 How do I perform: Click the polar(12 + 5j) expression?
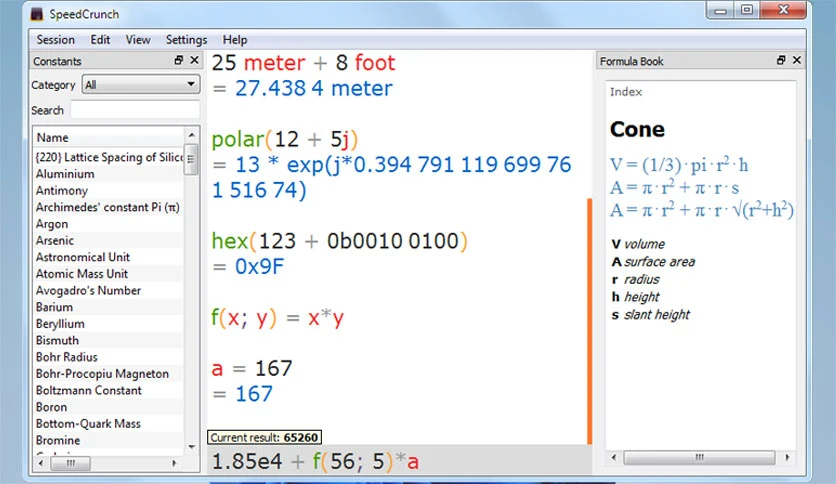[285, 140]
